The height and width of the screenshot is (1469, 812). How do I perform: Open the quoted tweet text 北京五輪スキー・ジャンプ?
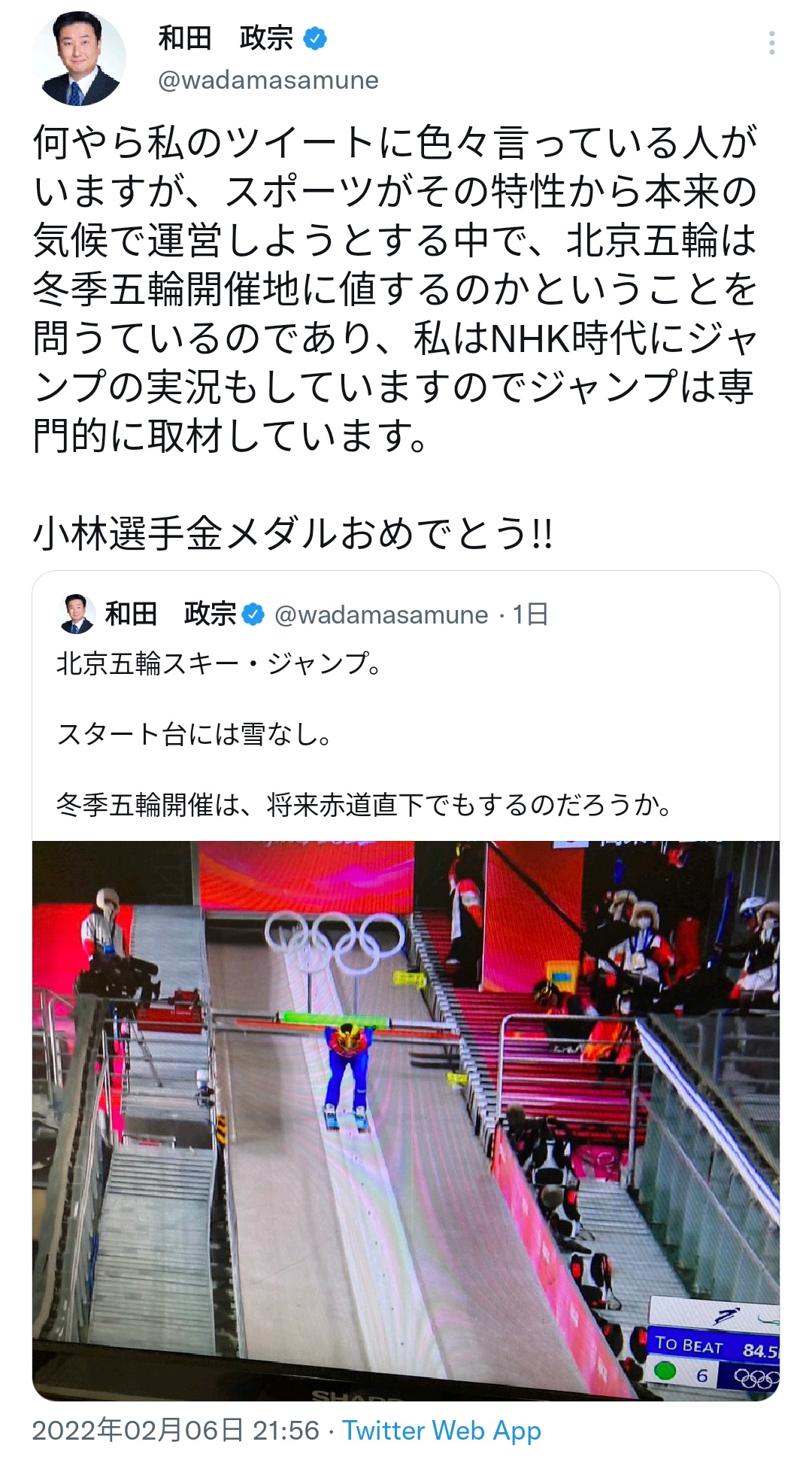[220, 663]
